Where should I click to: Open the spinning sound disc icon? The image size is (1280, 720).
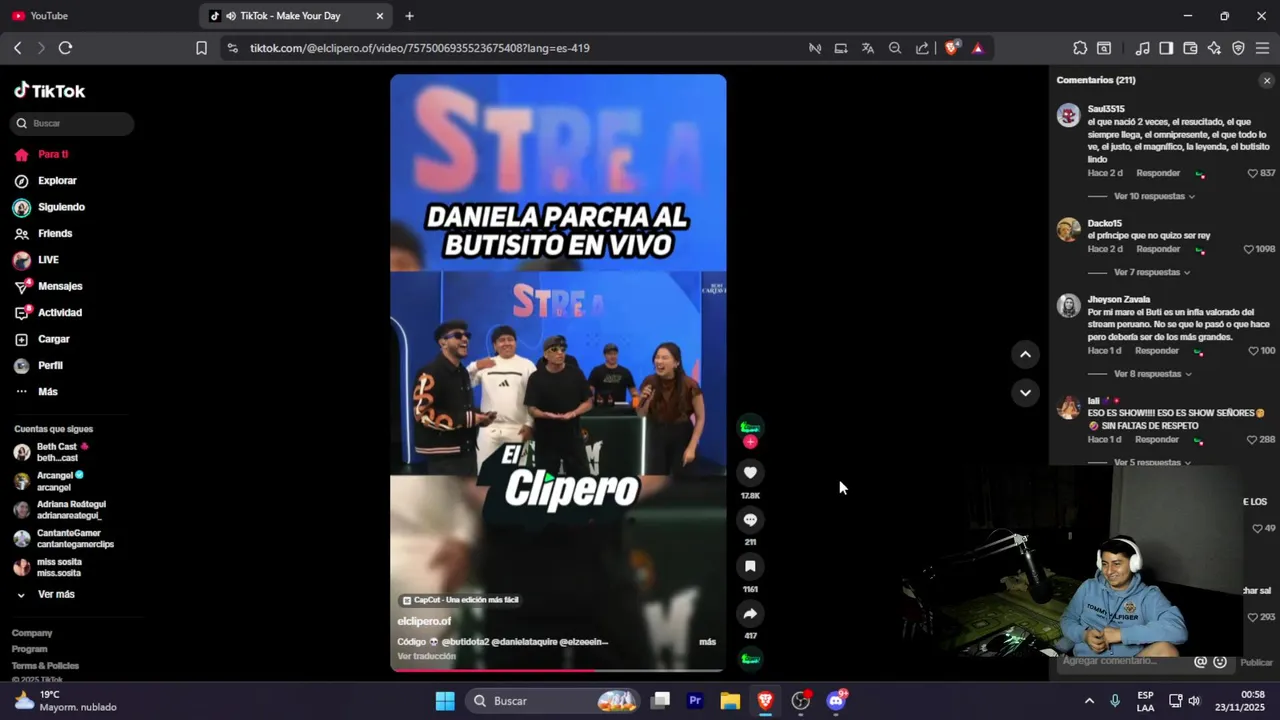(x=750, y=659)
